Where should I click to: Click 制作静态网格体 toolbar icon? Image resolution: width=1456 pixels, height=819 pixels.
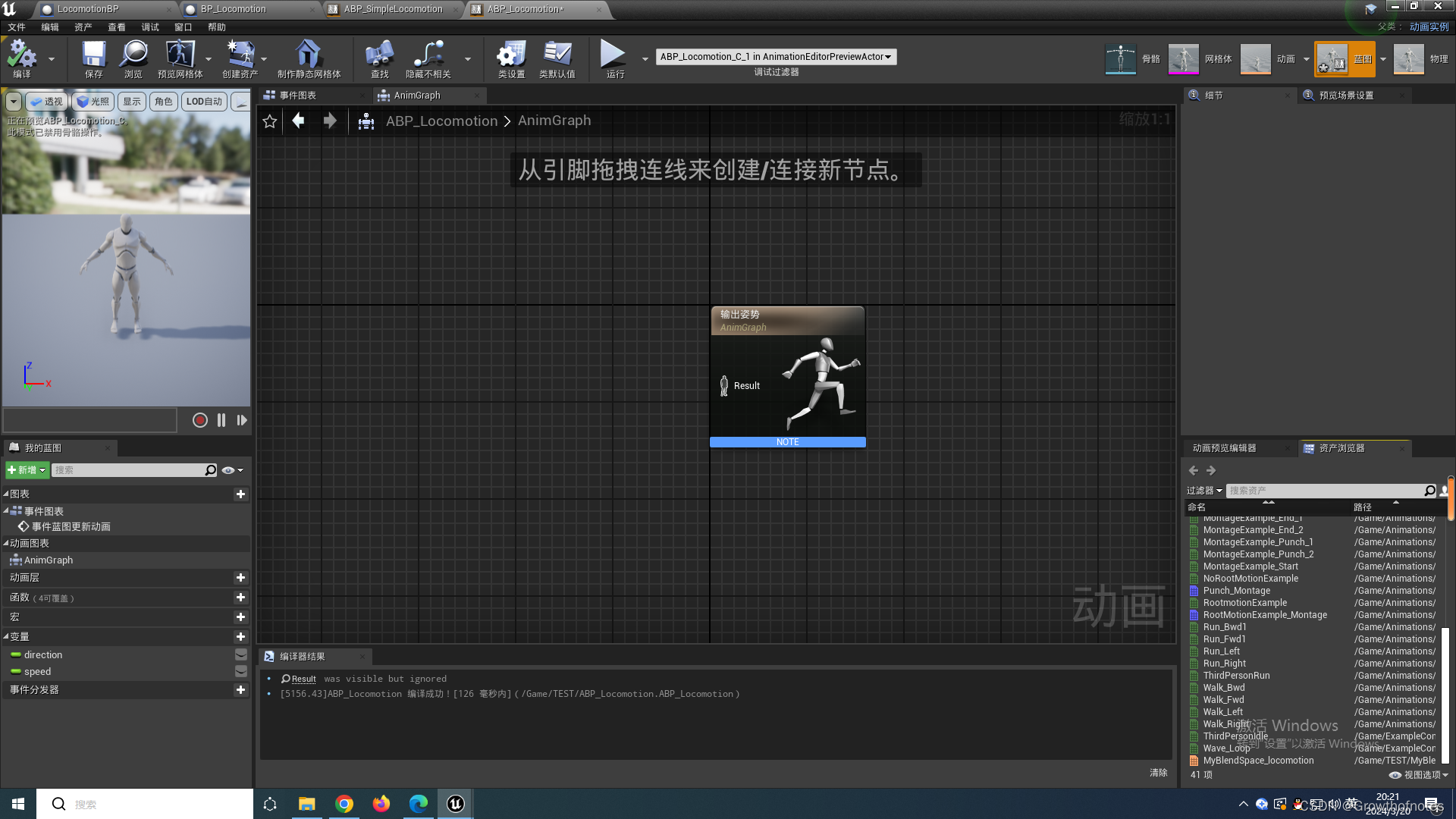tap(309, 58)
